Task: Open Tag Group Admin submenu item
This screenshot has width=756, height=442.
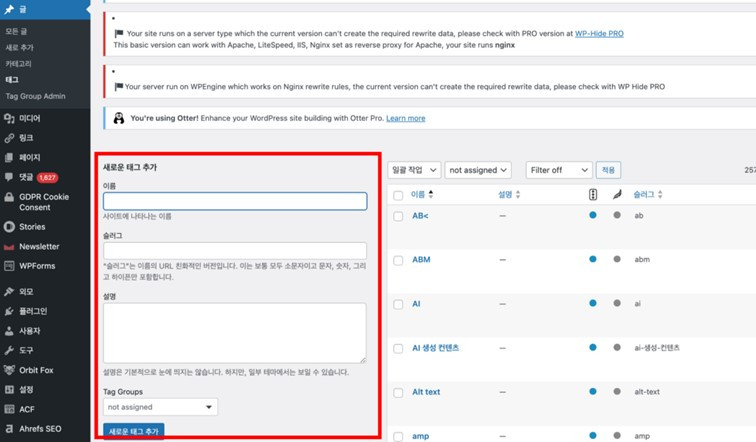Action: tap(36, 96)
